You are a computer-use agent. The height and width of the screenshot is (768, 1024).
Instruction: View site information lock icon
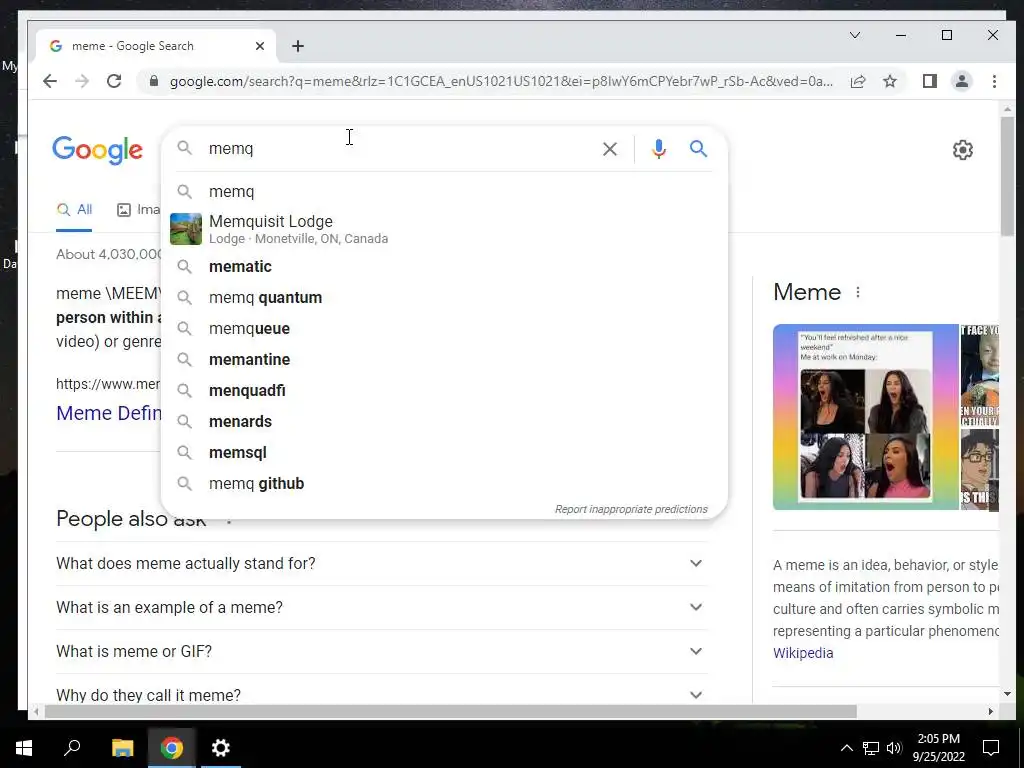click(154, 81)
